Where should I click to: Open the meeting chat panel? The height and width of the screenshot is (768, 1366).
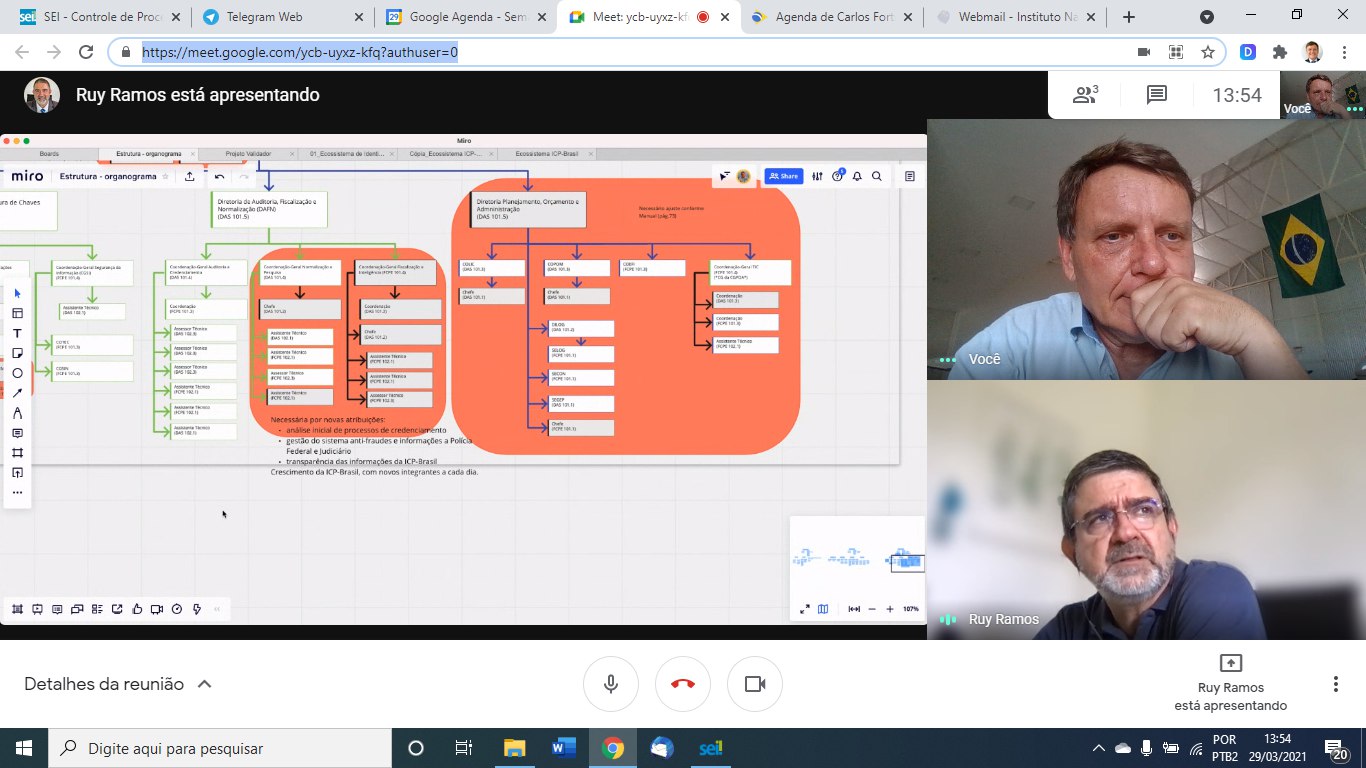pos(1157,95)
